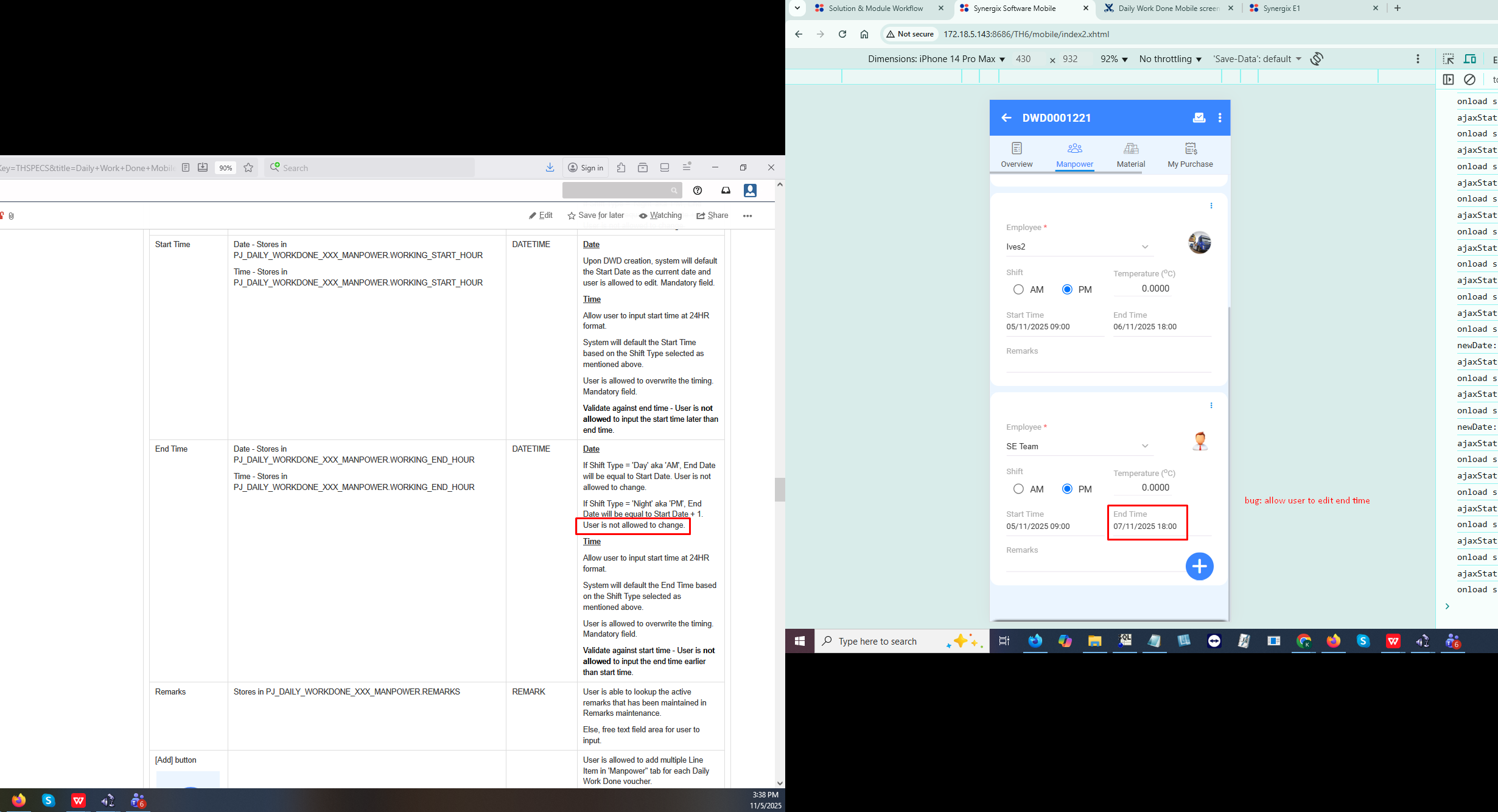Click the Edit page button
Viewport: 1498px width, 812px height.
pyautogui.click(x=541, y=215)
